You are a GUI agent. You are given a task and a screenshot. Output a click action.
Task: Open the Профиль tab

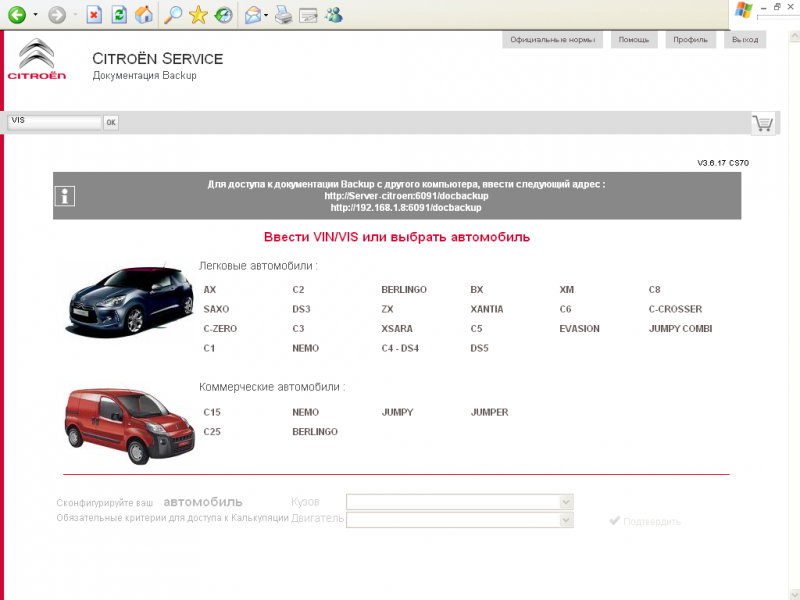pyautogui.click(x=689, y=40)
